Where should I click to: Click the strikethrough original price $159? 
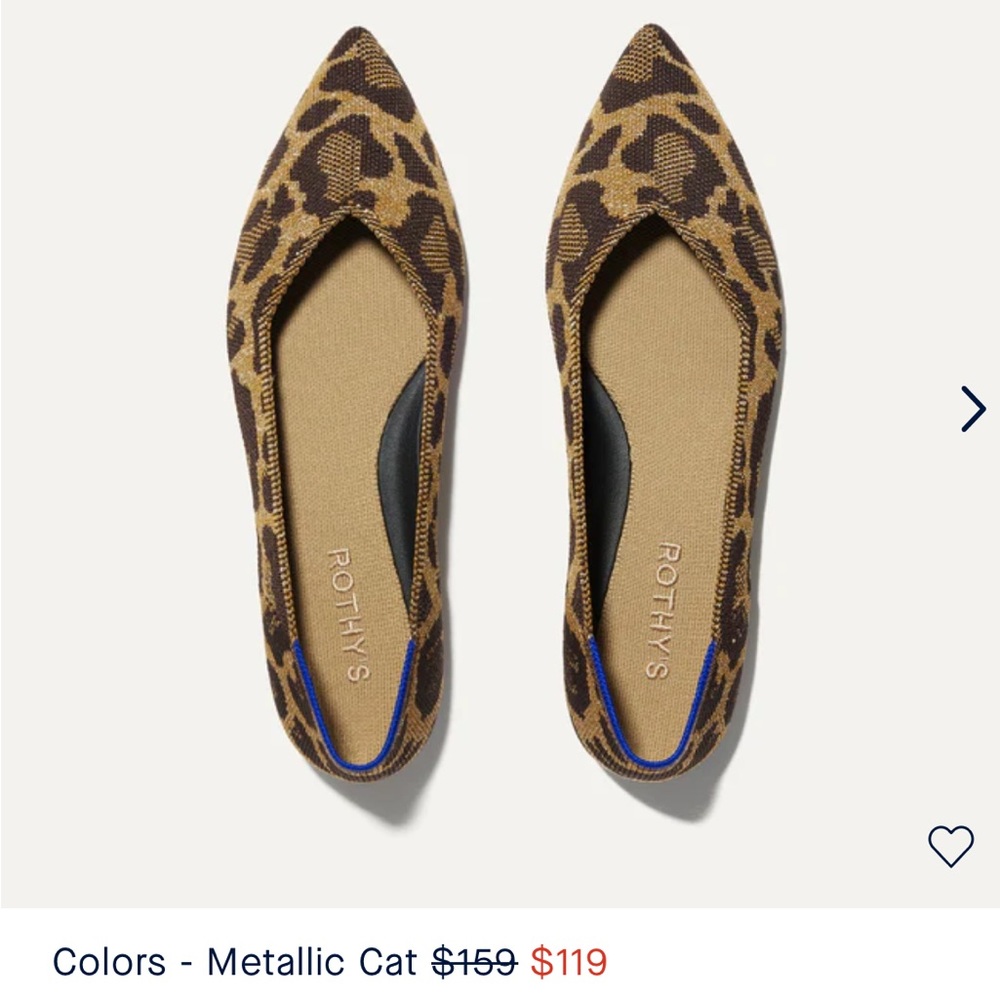tap(472, 961)
